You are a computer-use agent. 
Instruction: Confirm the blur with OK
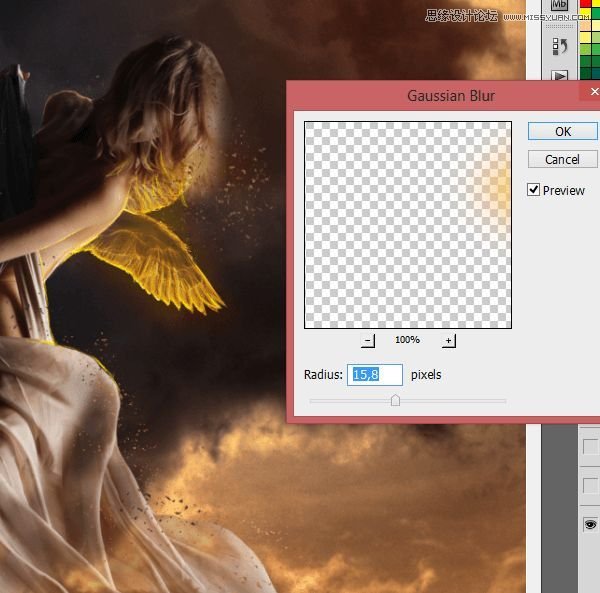click(562, 131)
